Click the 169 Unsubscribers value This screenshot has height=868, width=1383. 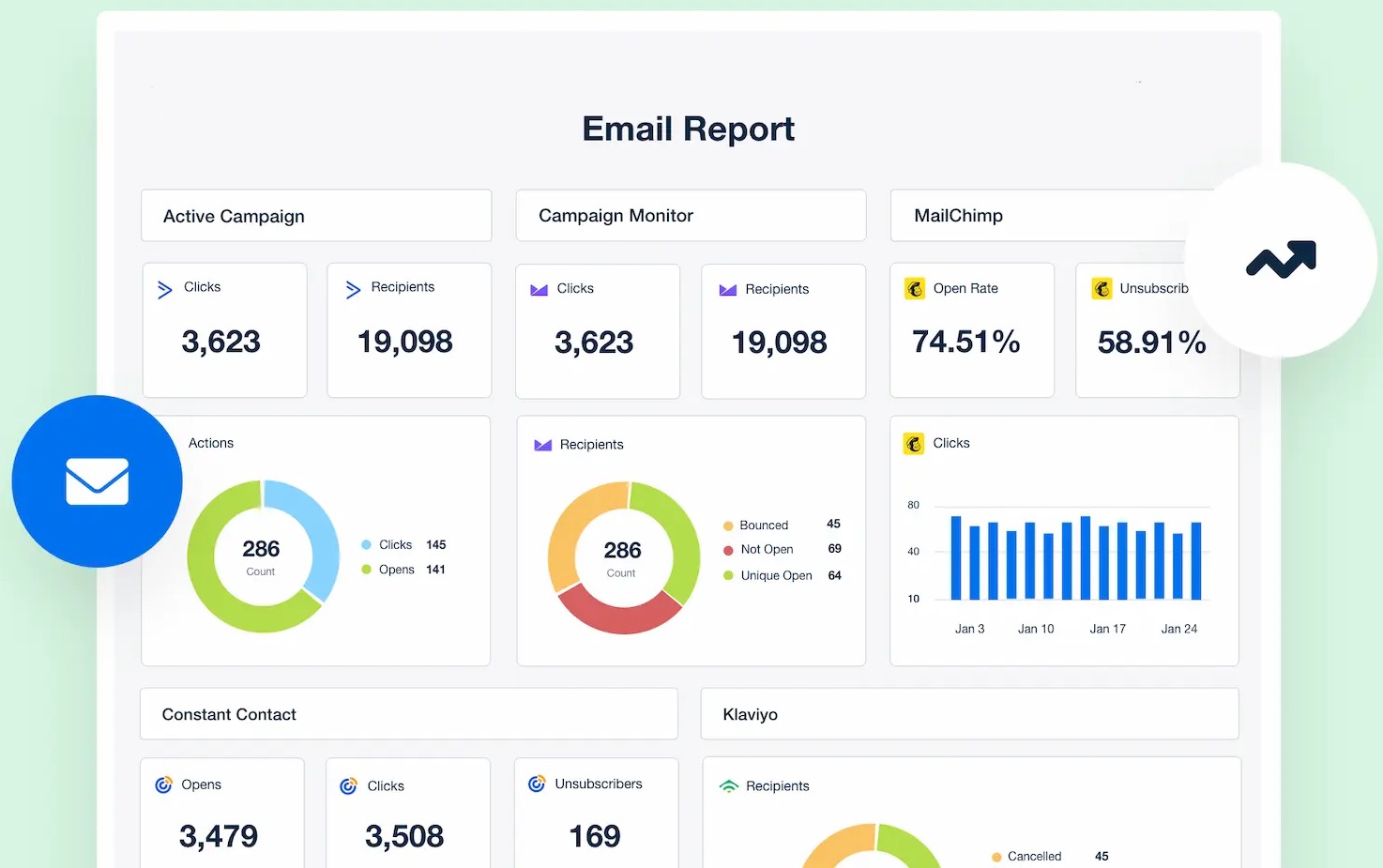(595, 836)
